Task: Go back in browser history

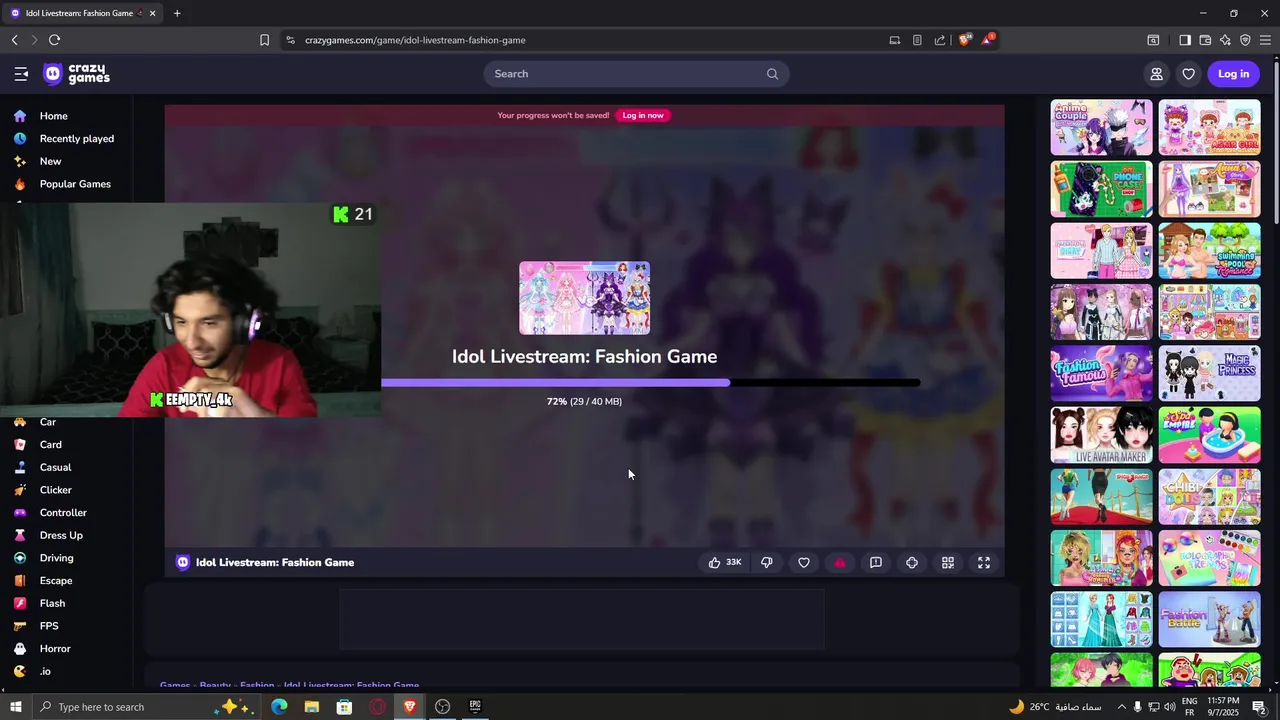Action: (14, 40)
